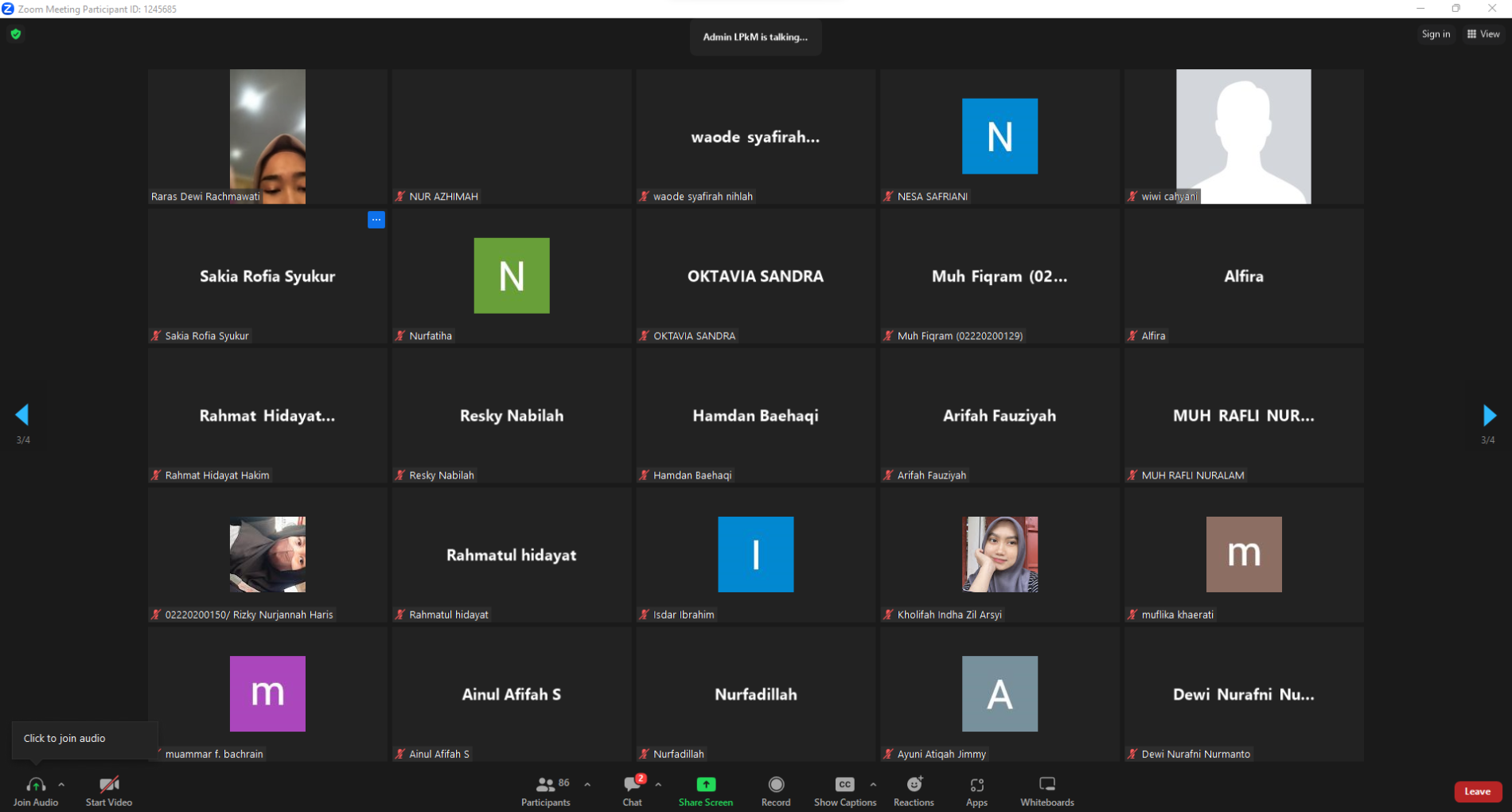
Task: Open Whiteboards
Action: point(1047,791)
